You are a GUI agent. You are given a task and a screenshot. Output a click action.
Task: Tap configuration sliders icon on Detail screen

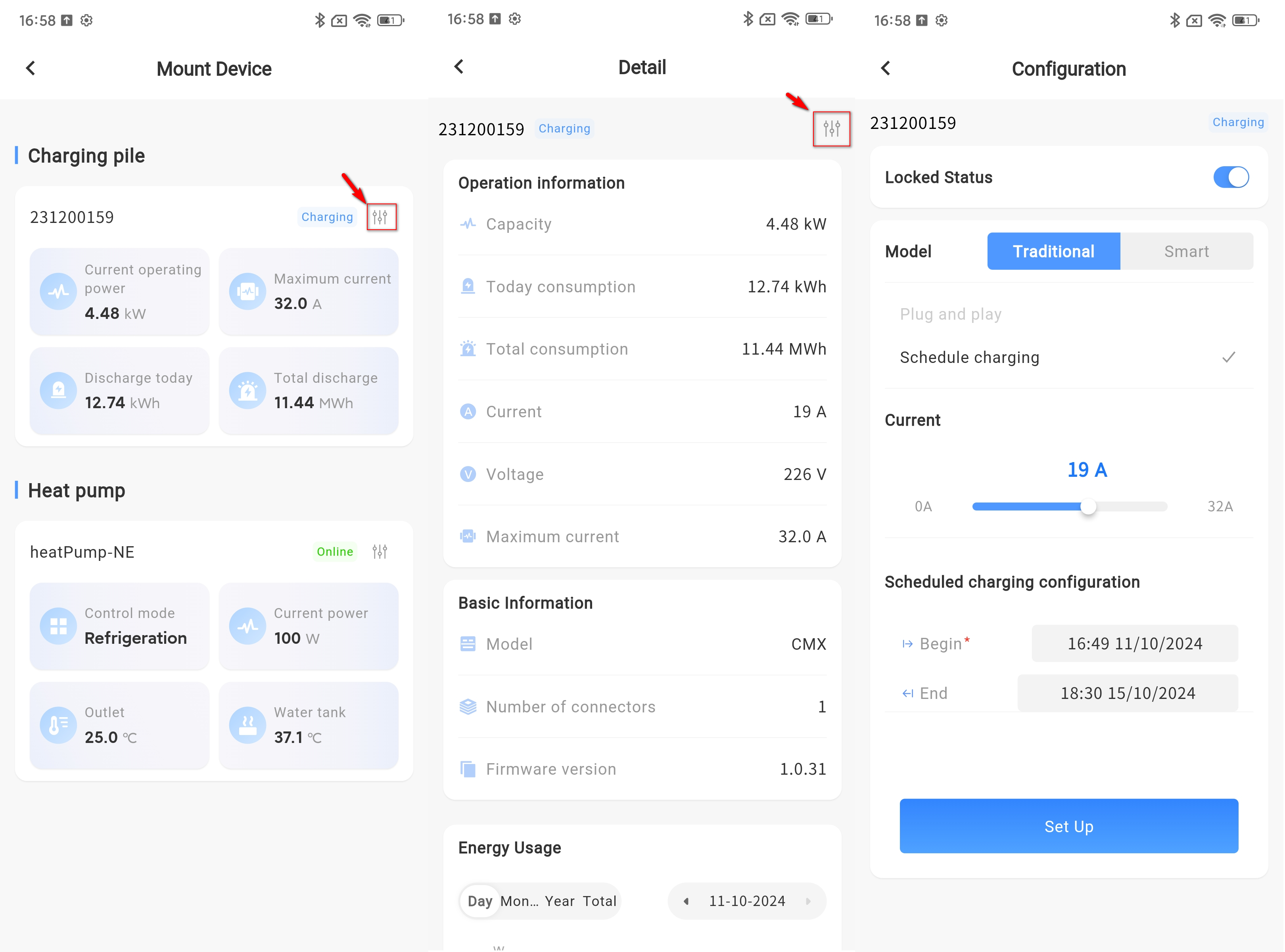[x=832, y=129]
